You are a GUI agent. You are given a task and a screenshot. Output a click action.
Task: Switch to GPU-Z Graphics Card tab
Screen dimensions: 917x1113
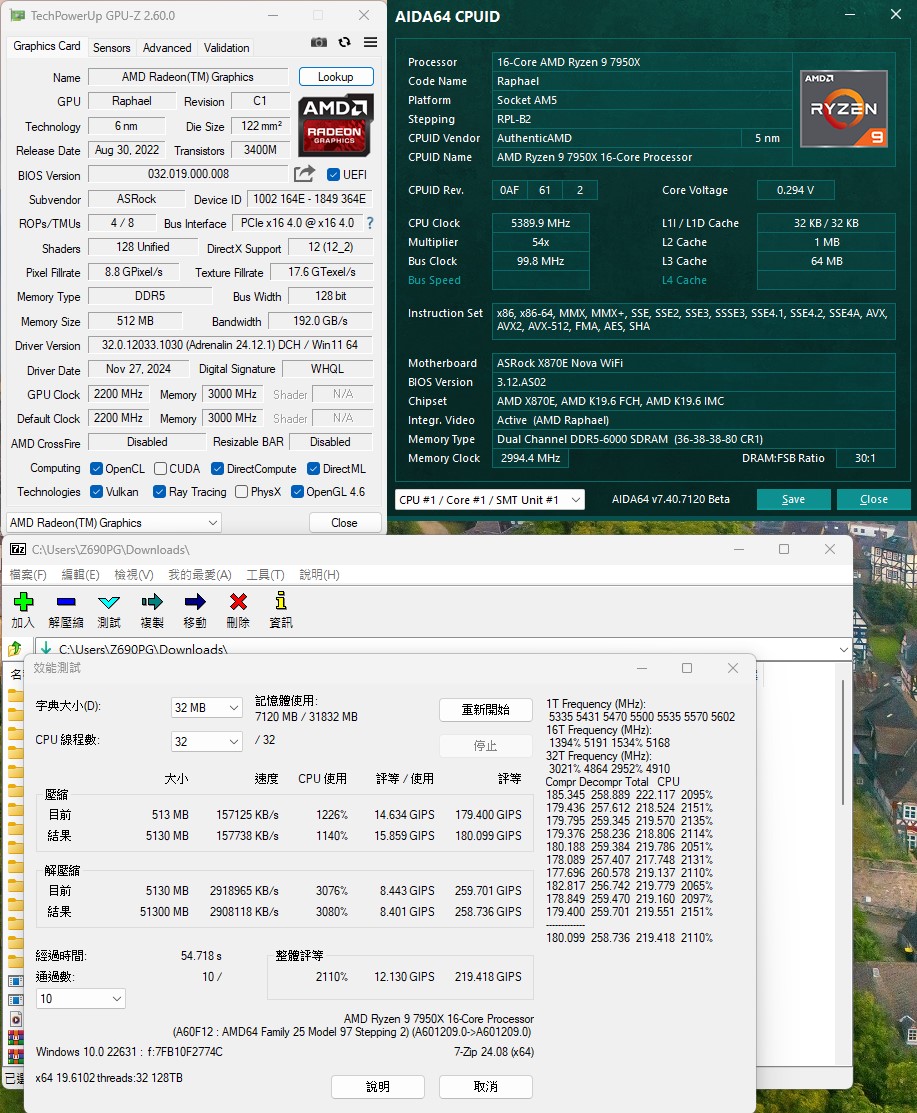point(47,46)
